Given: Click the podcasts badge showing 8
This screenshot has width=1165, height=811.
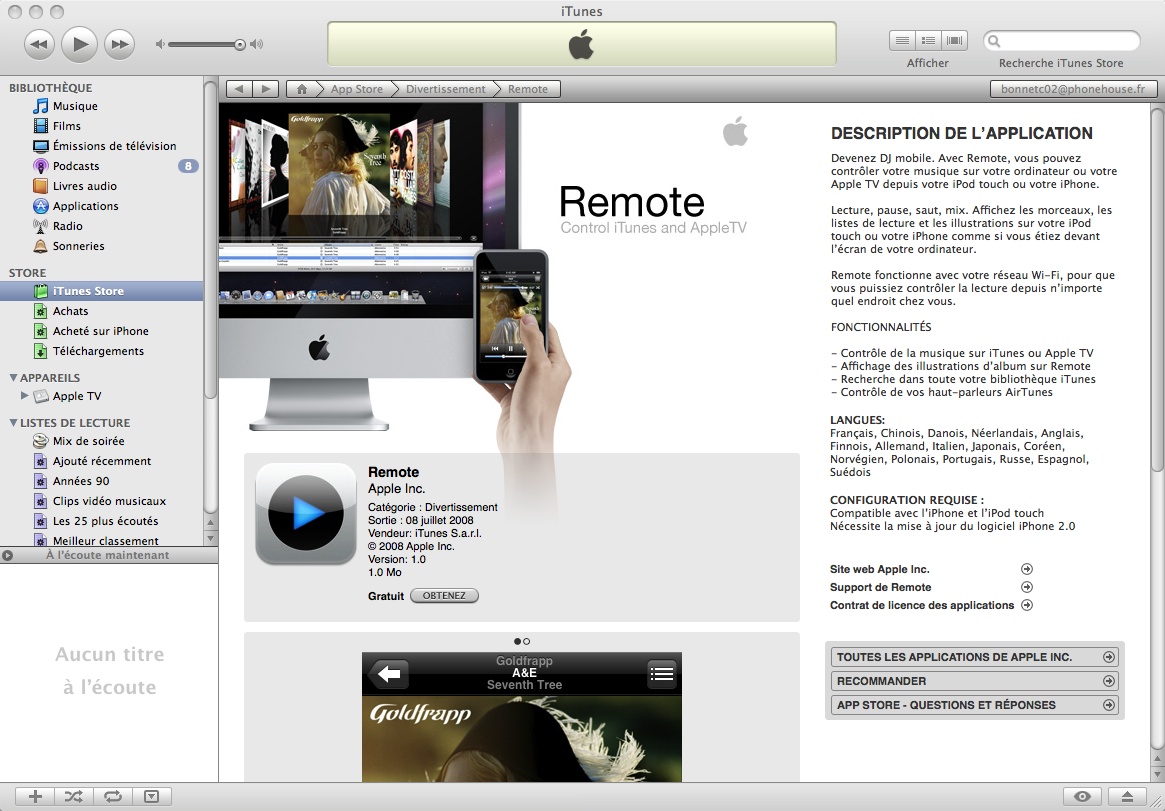Looking at the screenshot, I should pyautogui.click(x=188, y=166).
